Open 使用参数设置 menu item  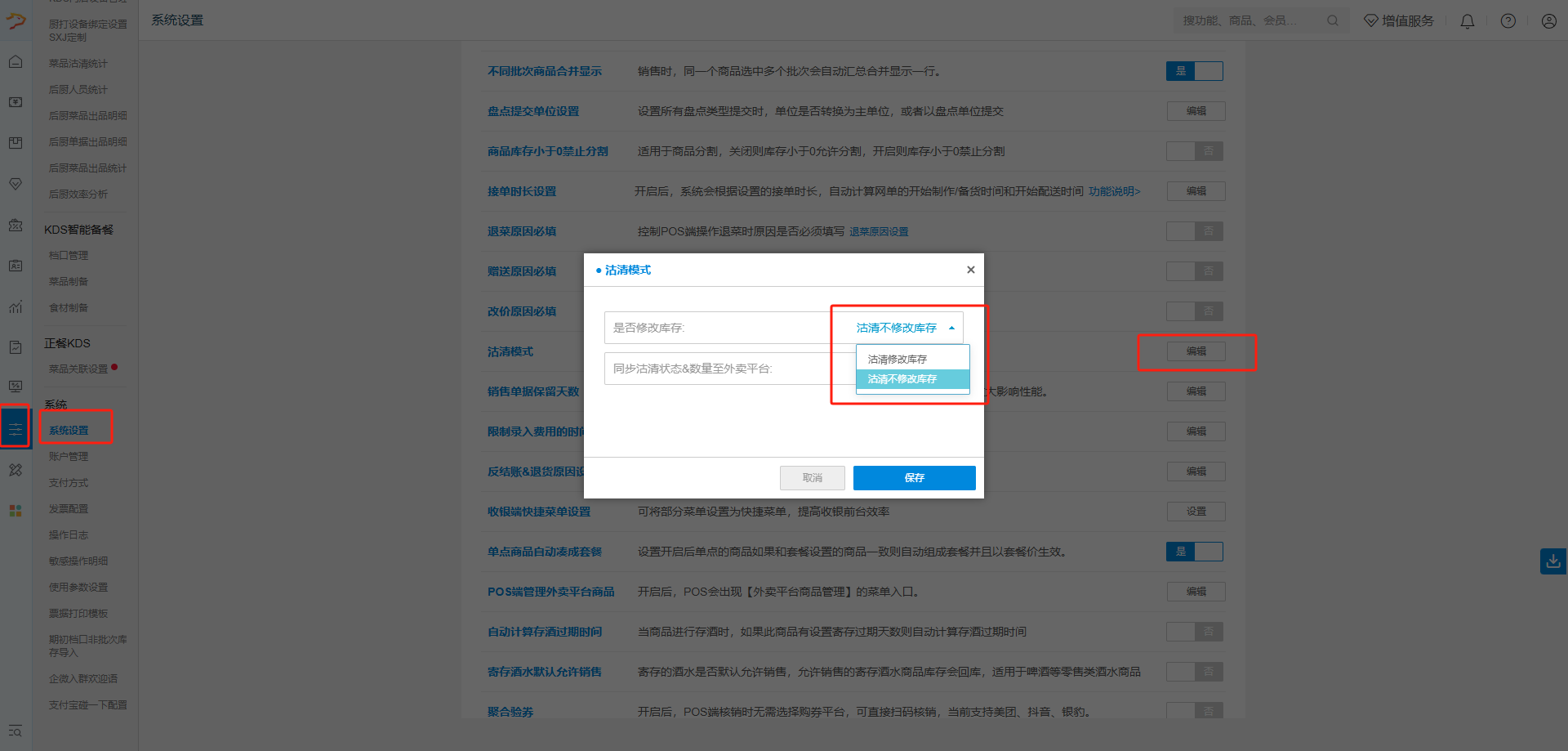click(78, 588)
